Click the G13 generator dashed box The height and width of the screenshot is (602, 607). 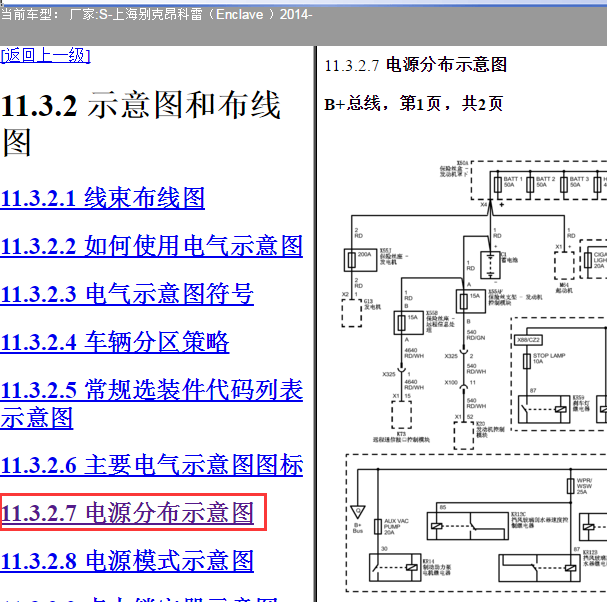point(352,313)
